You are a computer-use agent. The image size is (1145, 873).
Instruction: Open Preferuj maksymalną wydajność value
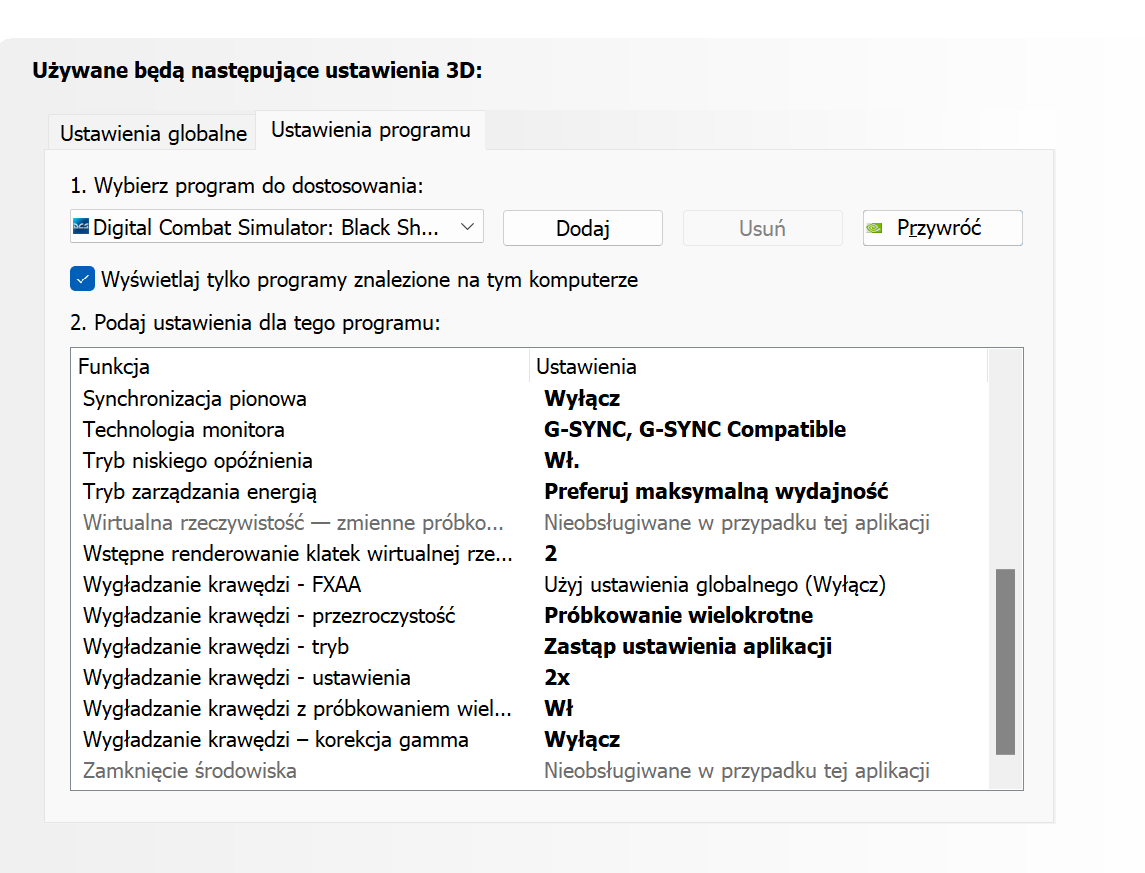(x=716, y=491)
